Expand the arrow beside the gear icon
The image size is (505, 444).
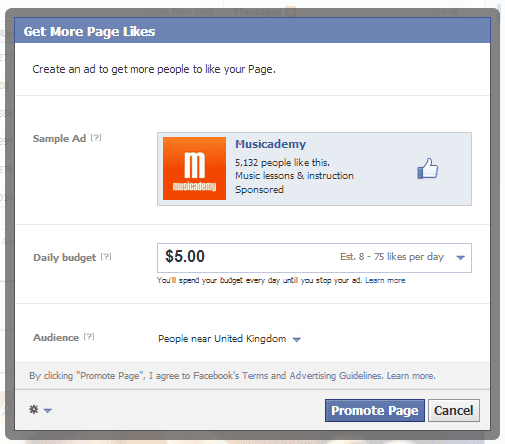coord(48,411)
